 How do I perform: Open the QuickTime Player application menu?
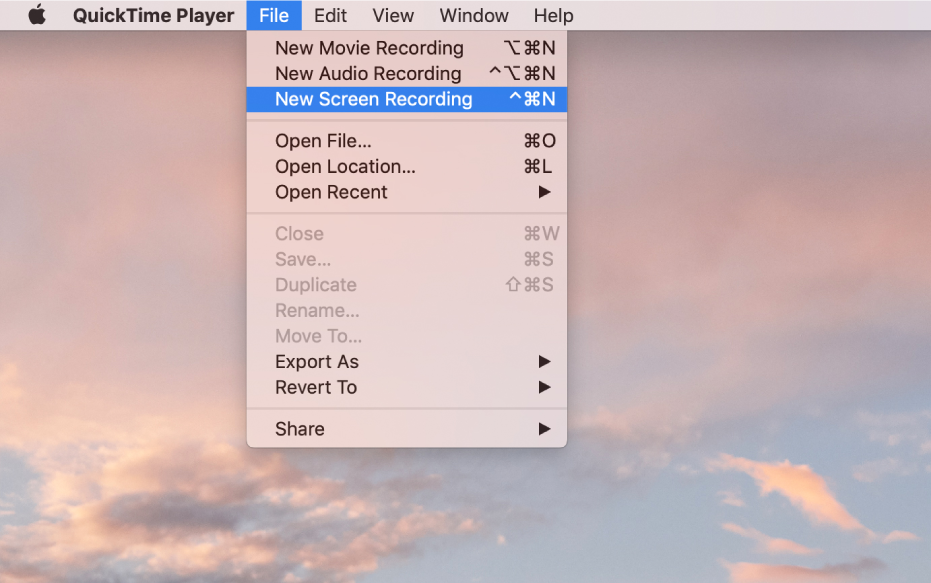[153, 15]
